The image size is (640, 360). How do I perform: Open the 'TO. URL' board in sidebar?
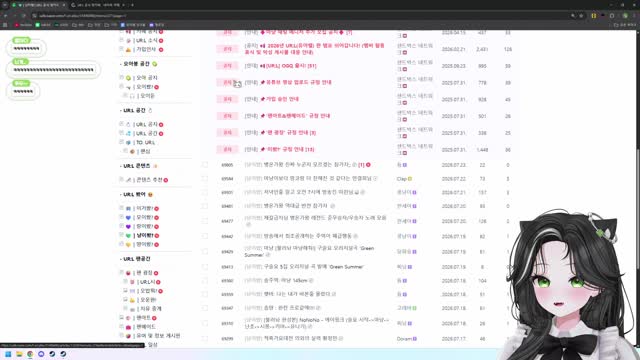click(x=145, y=142)
